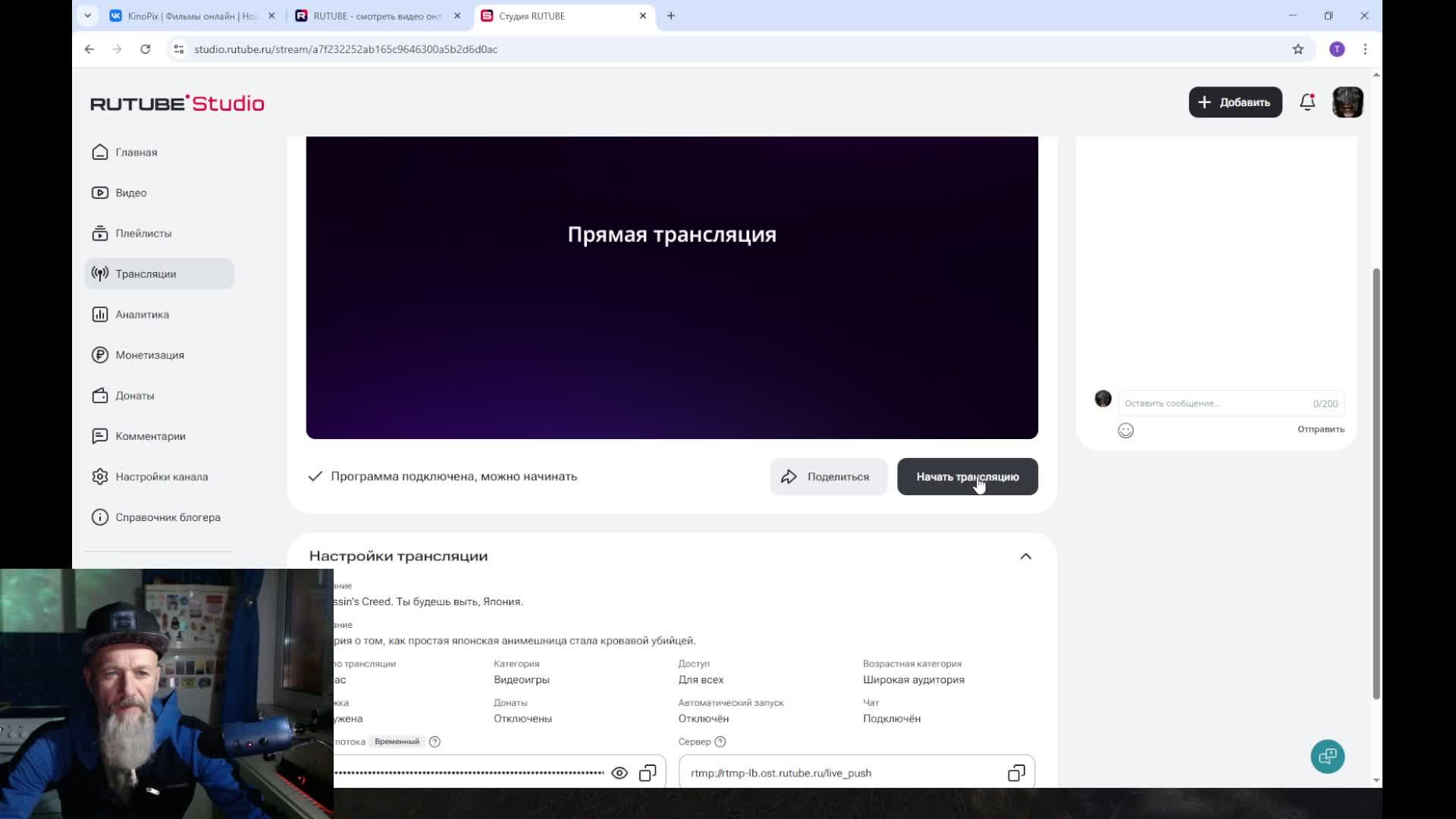Go to Монетизация in the sidebar
The height and width of the screenshot is (819, 1456).
(x=149, y=355)
